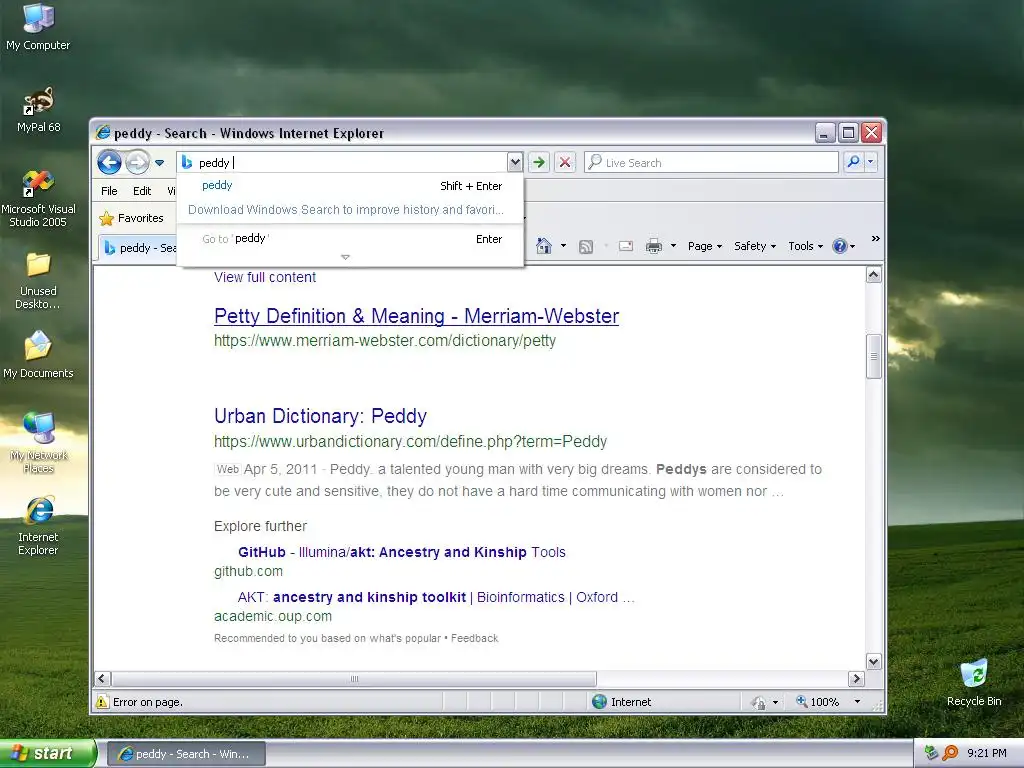Open recent pages dropdown beside Forward button

(159, 163)
